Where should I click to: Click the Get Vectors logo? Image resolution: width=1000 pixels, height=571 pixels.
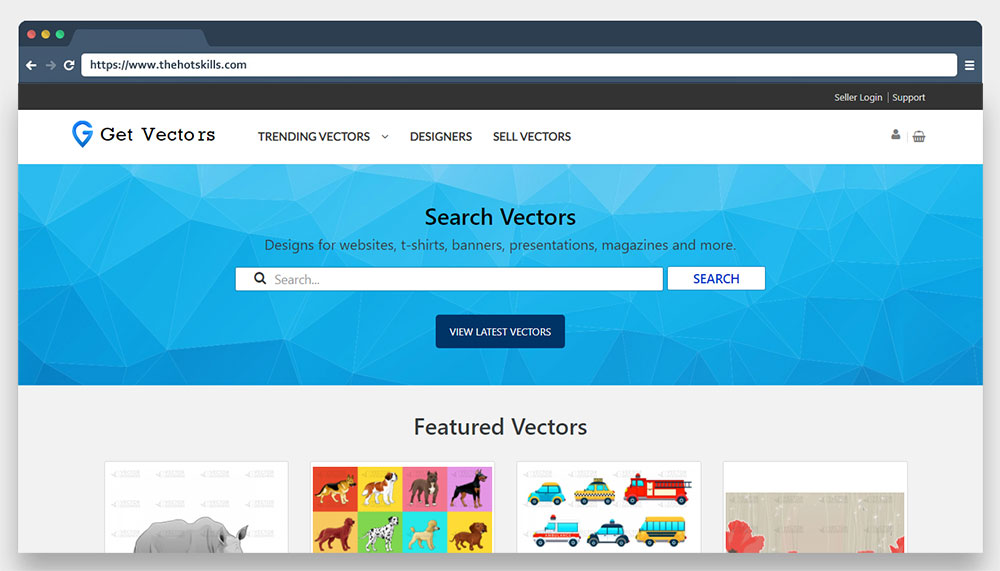[x=143, y=135]
